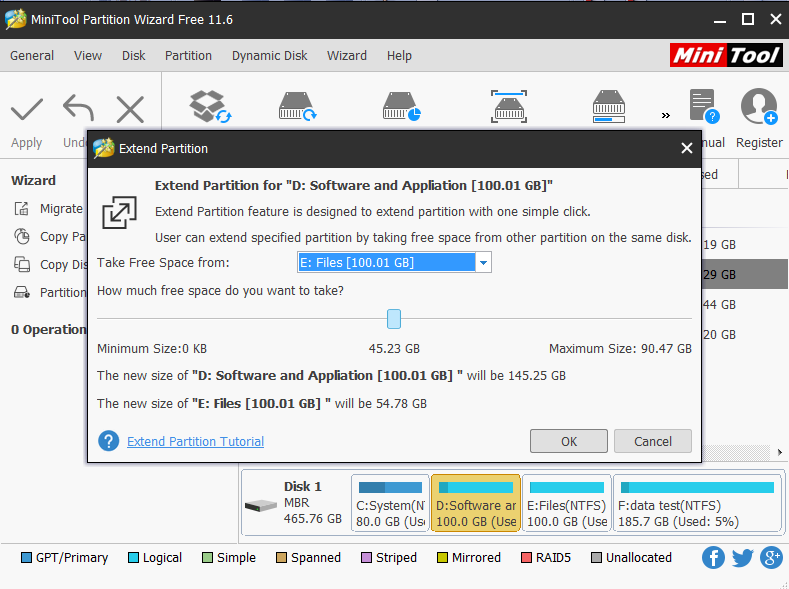Click the help question mark icon in dialog
789x589 pixels.
[x=108, y=441]
